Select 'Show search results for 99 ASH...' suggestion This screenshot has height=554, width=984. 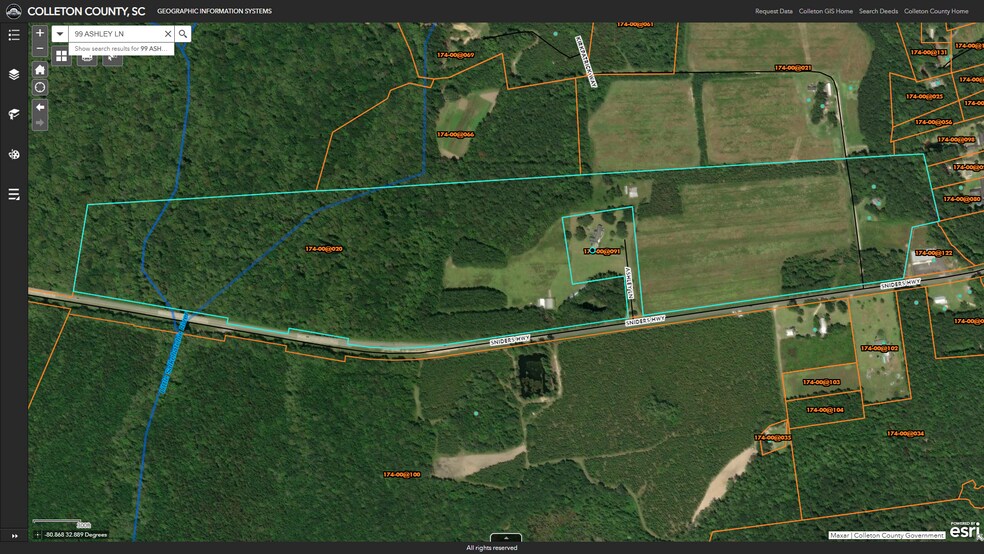(122, 48)
